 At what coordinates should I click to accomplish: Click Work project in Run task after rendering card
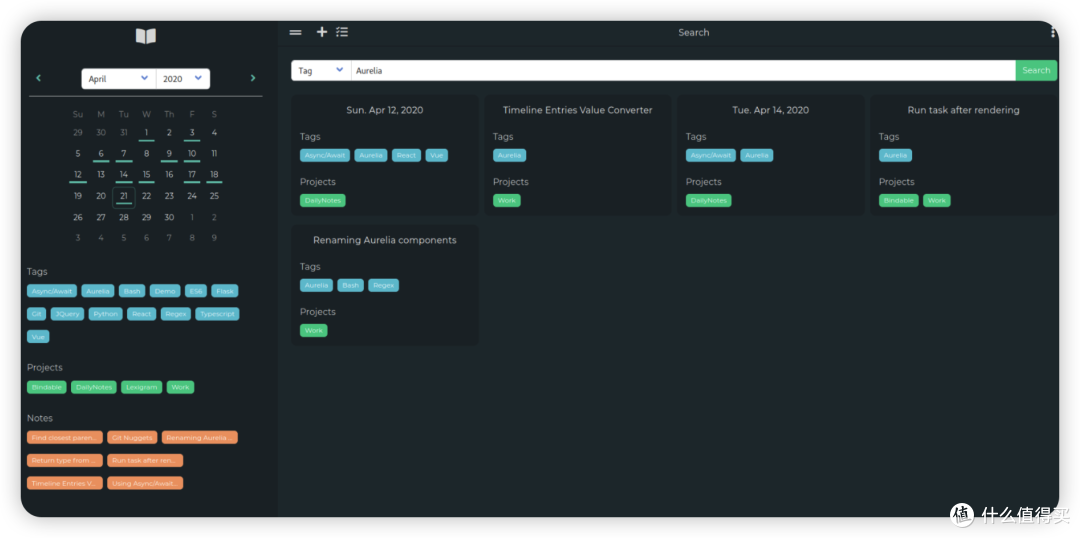click(x=937, y=200)
